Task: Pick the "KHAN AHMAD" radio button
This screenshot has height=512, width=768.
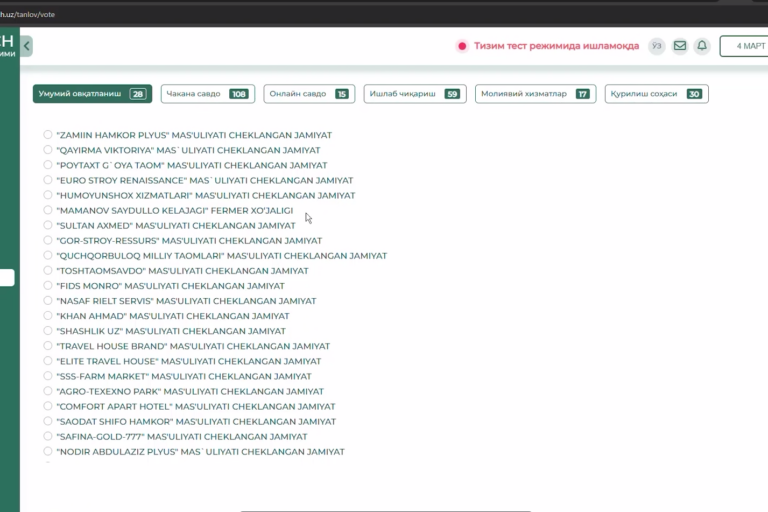Action: click(48, 316)
